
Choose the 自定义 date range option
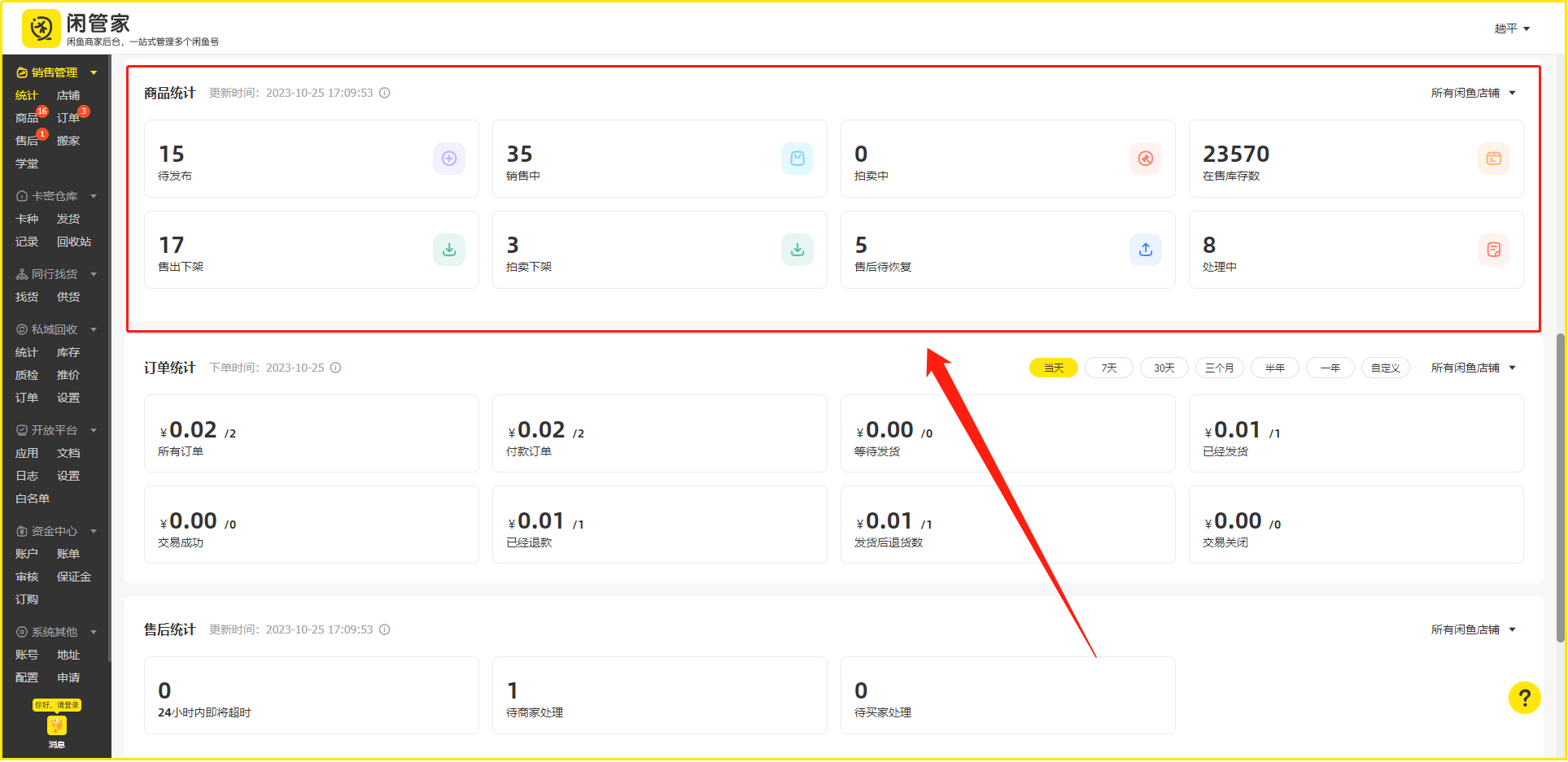[1385, 368]
